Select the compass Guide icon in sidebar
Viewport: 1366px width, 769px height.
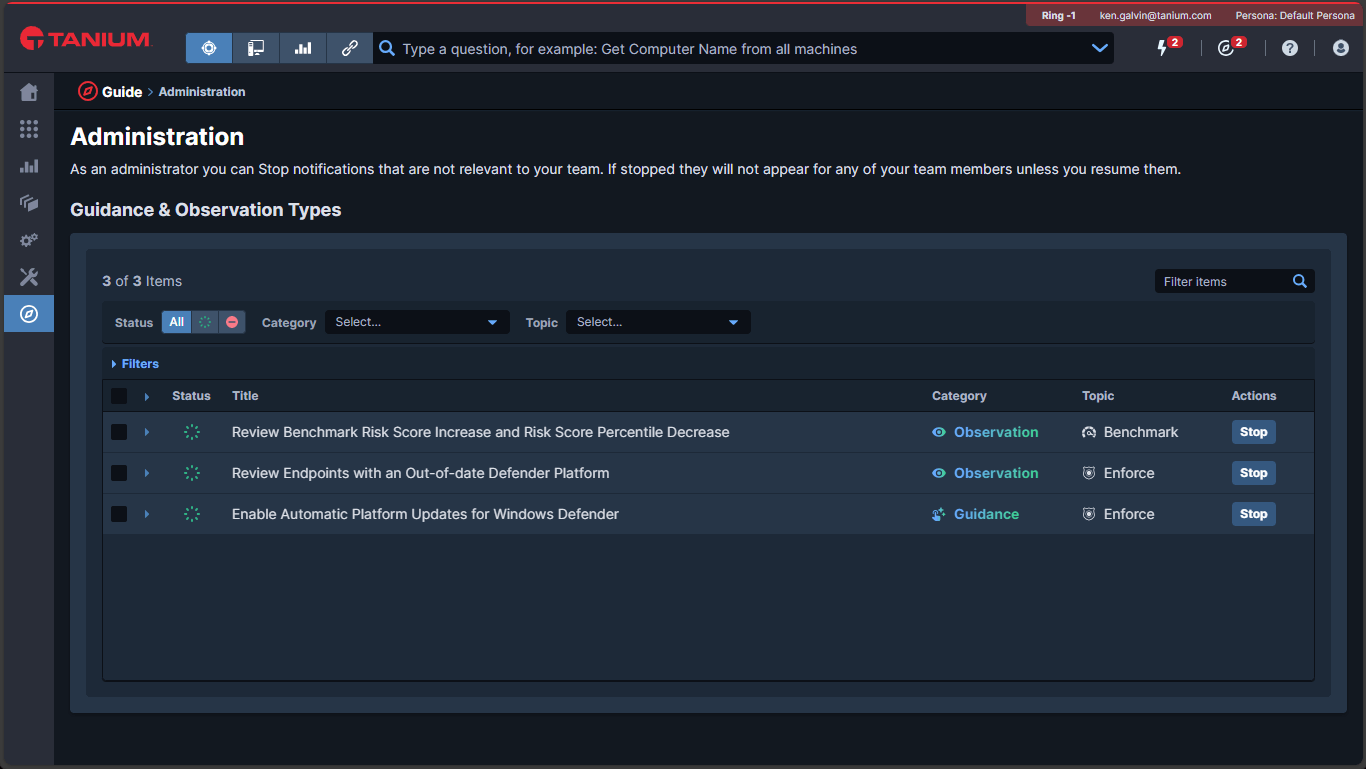pos(29,314)
